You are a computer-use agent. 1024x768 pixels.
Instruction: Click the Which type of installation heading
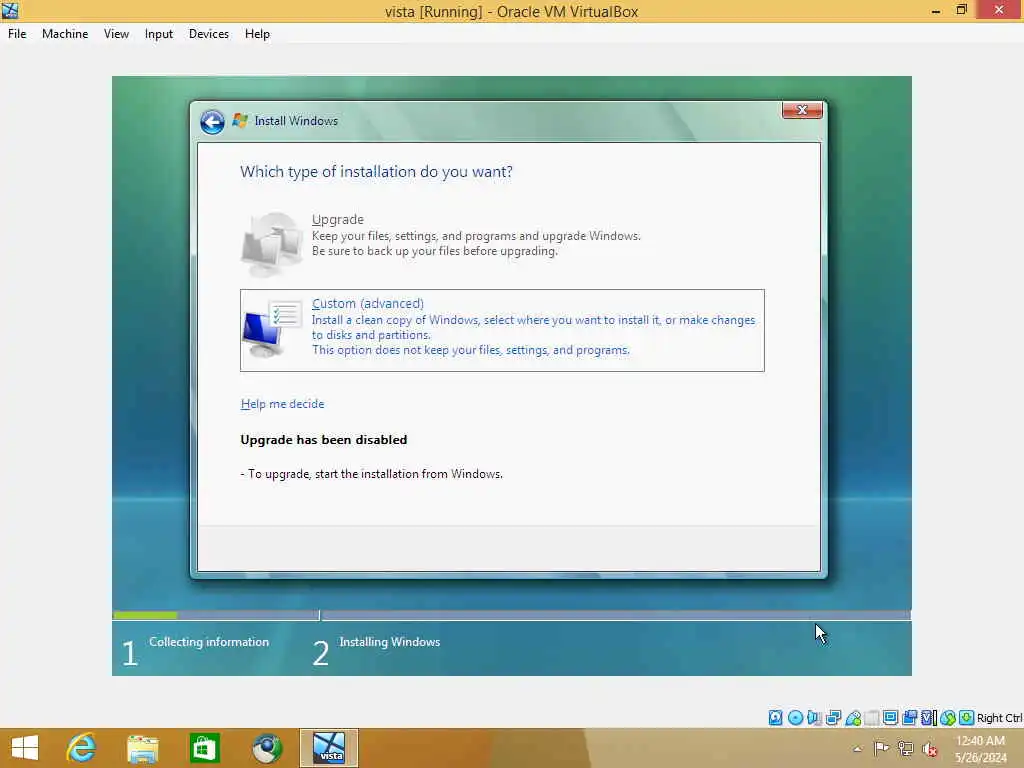[376, 172]
